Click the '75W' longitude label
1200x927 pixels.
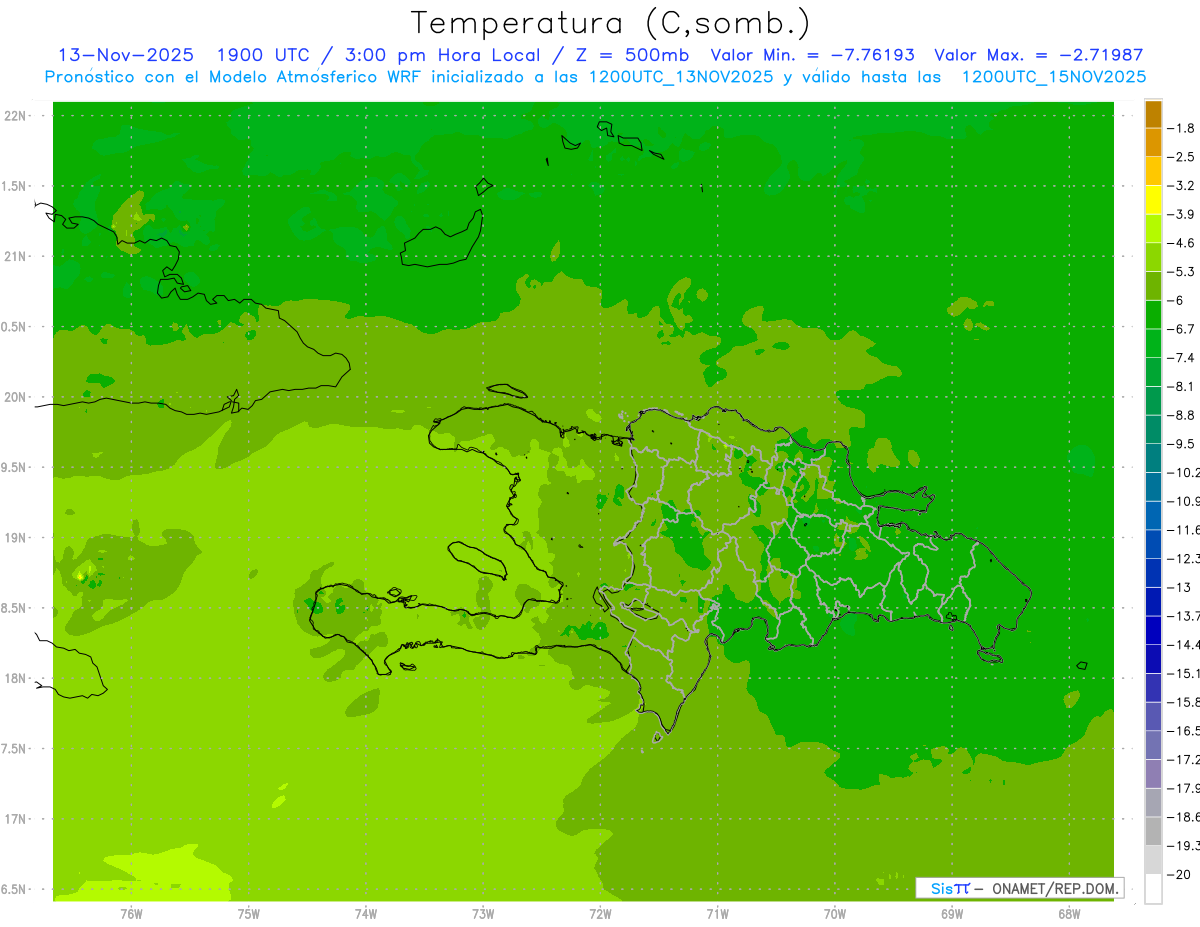pos(249,914)
